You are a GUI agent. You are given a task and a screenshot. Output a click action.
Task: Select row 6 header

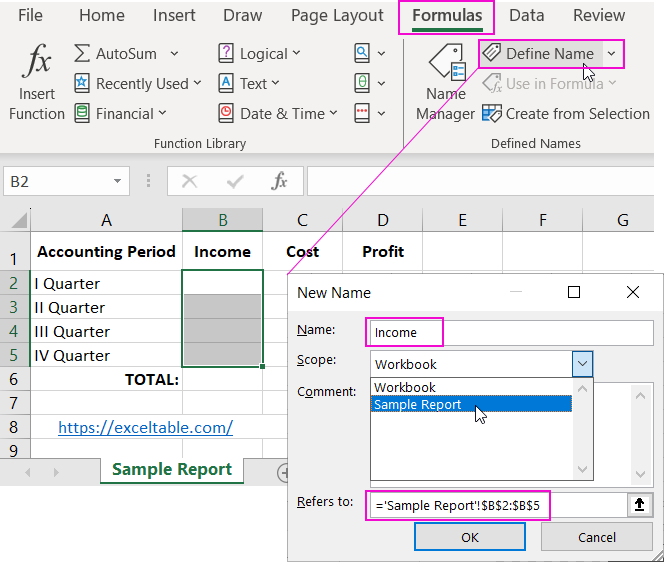pos(14,379)
